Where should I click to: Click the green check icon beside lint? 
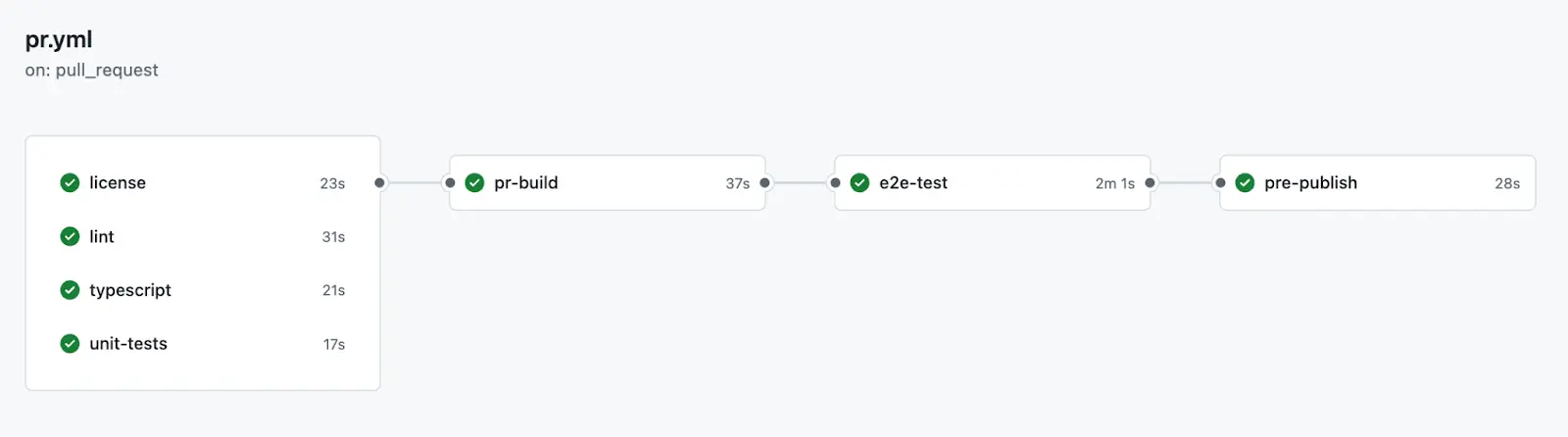click(x=70, y=236)
